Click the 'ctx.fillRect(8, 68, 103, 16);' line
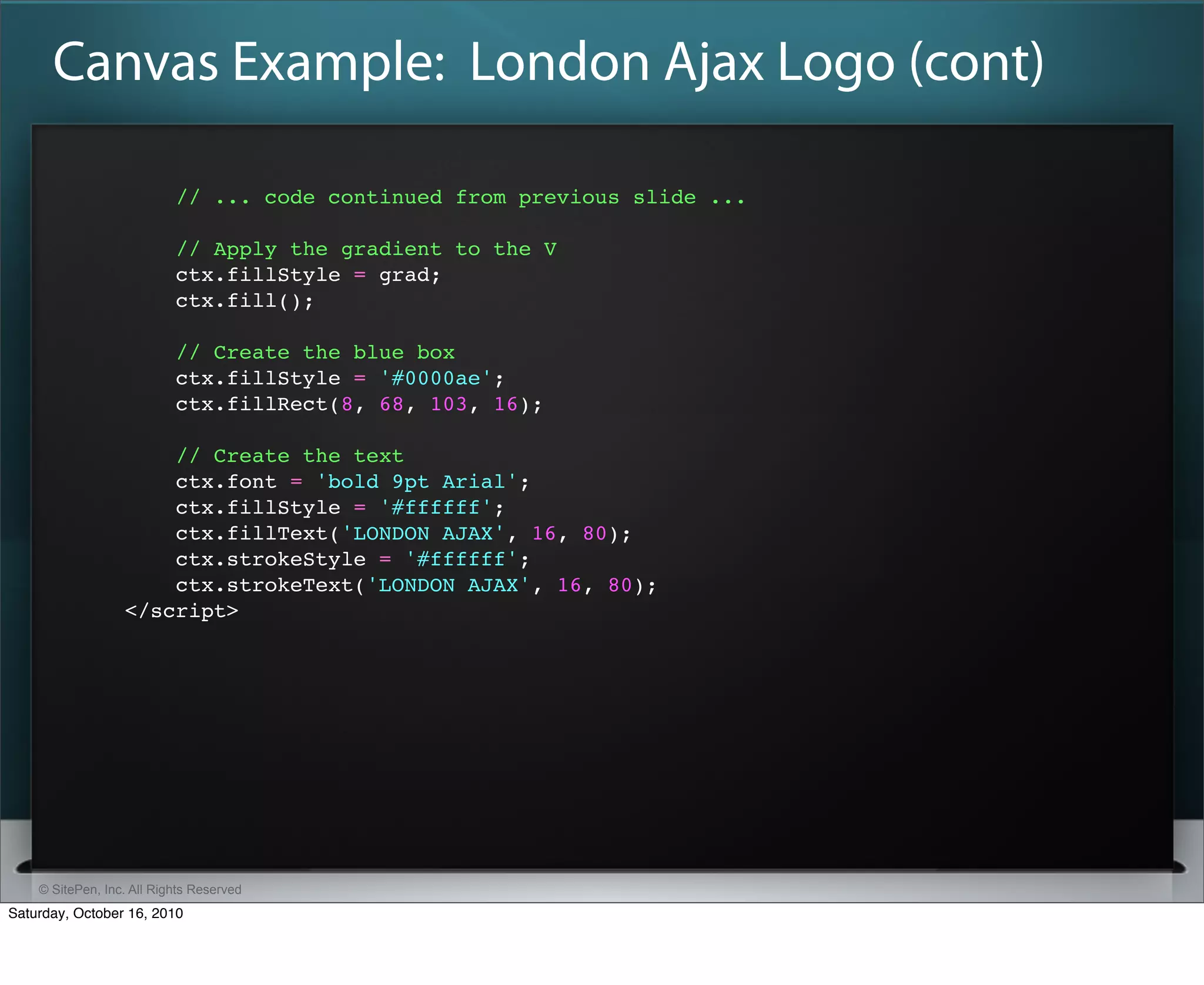 click(358, 404)
